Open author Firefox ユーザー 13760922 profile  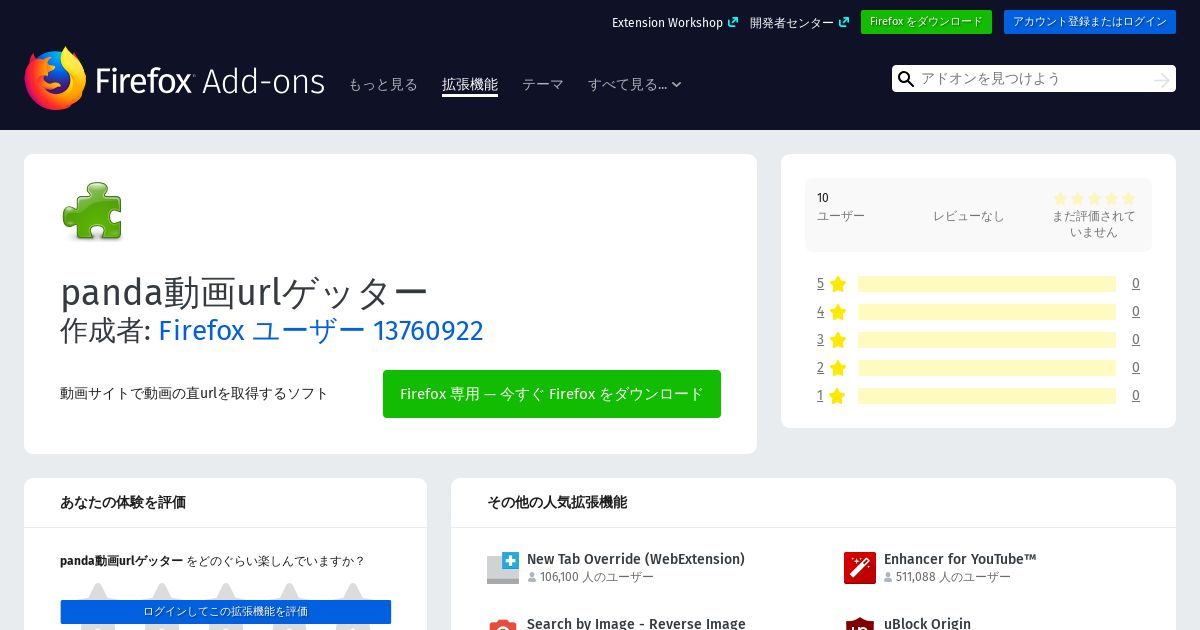(x=321, y=330)
